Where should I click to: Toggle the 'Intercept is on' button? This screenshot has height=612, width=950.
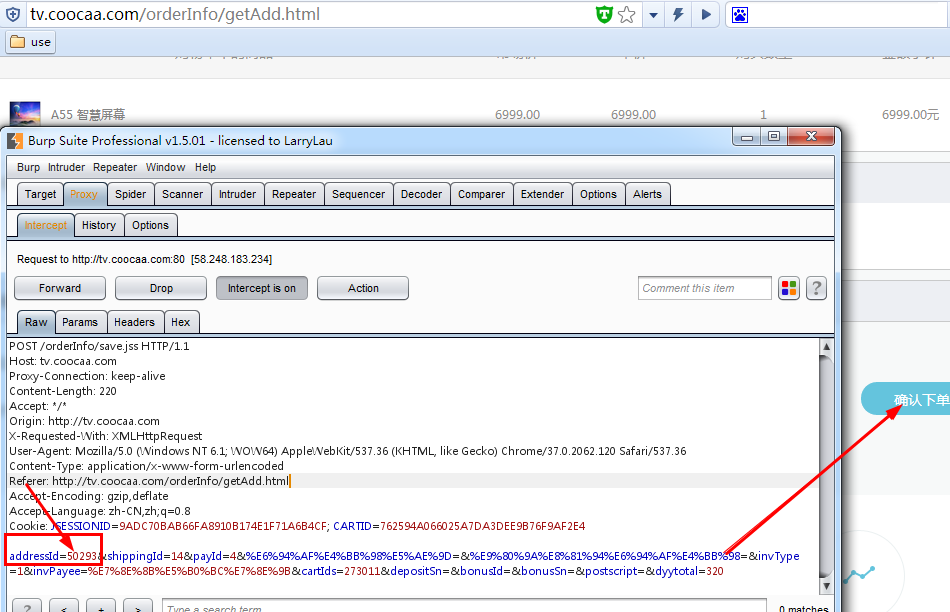point(262,288)
